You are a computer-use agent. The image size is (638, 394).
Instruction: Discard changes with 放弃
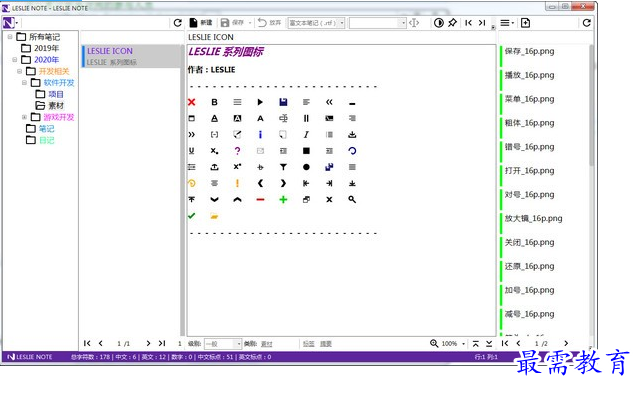pos(269,23)
